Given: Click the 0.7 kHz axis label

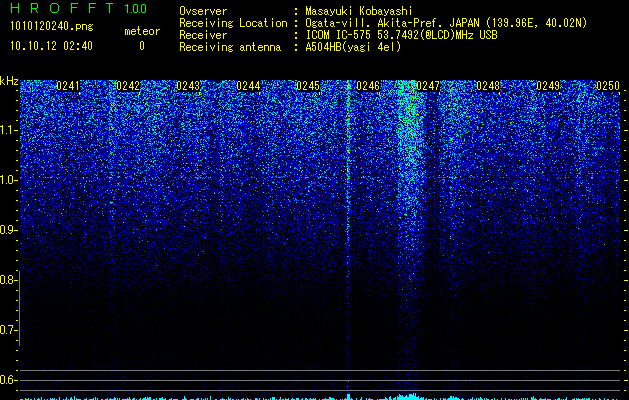Looking at the screenshot, I should point(8,330).
